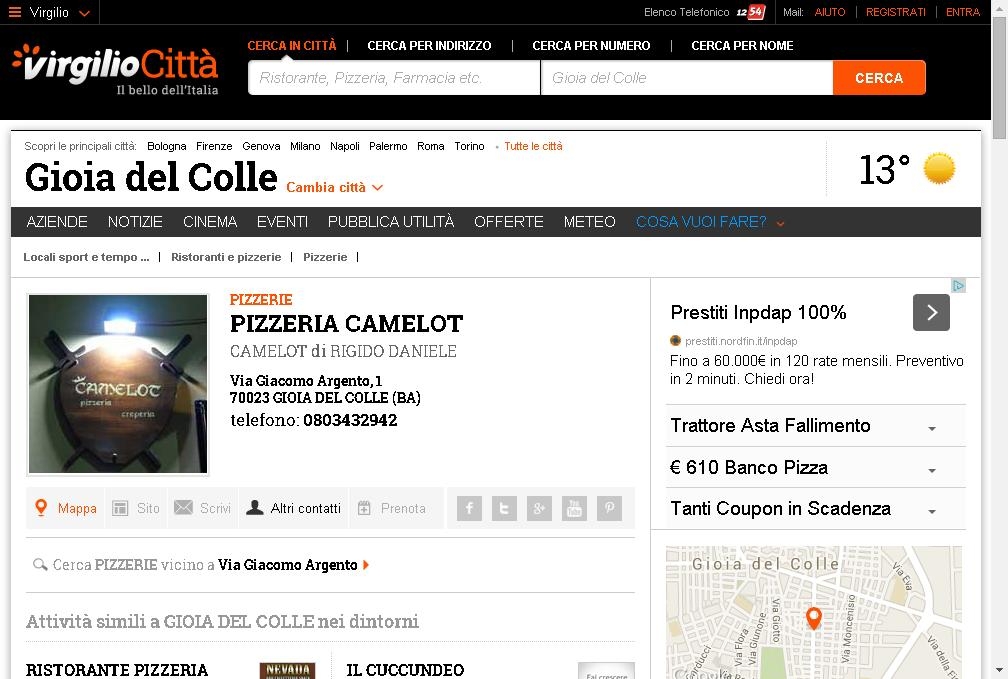
Task: Click the Google Plus share icon
Action: pos(539,509)
